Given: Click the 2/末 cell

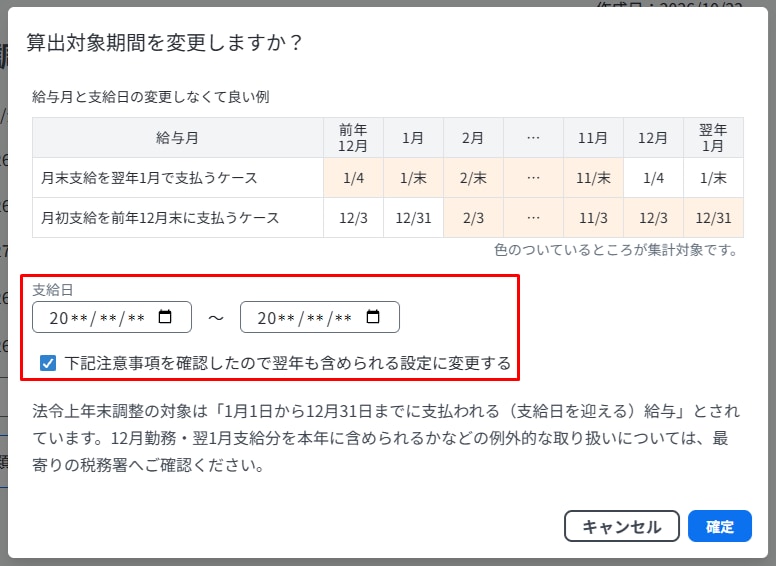Looking at the screenshot, I should (473, 178).
